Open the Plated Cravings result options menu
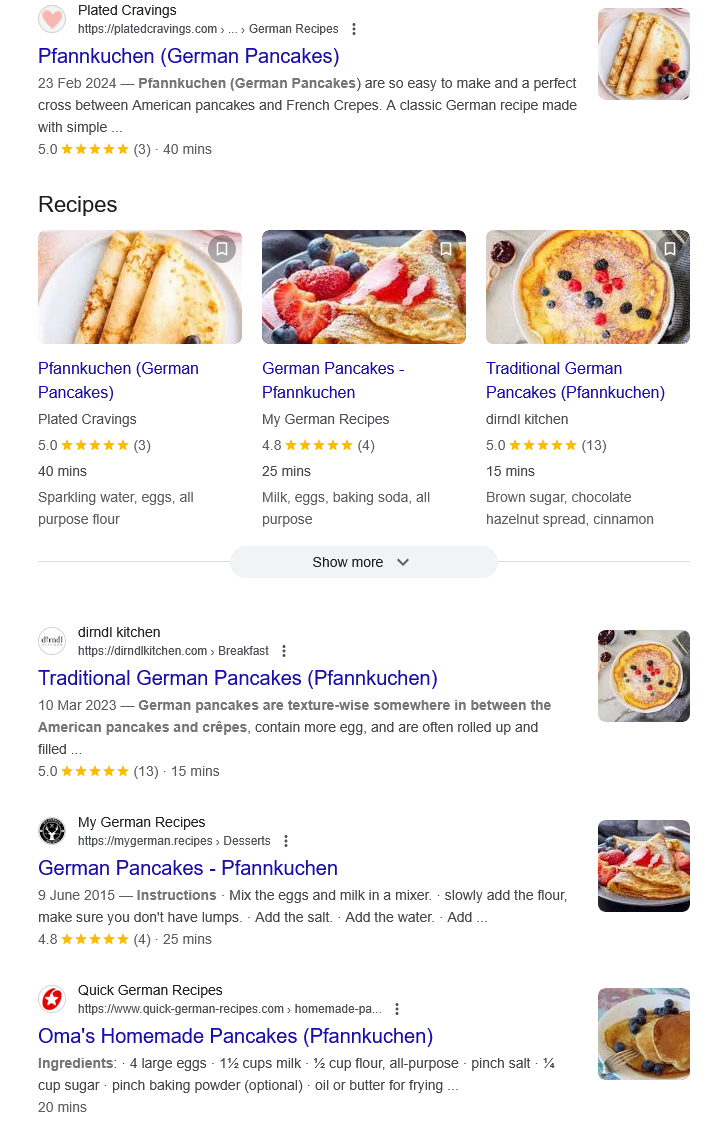 click(x=353, y=29)
